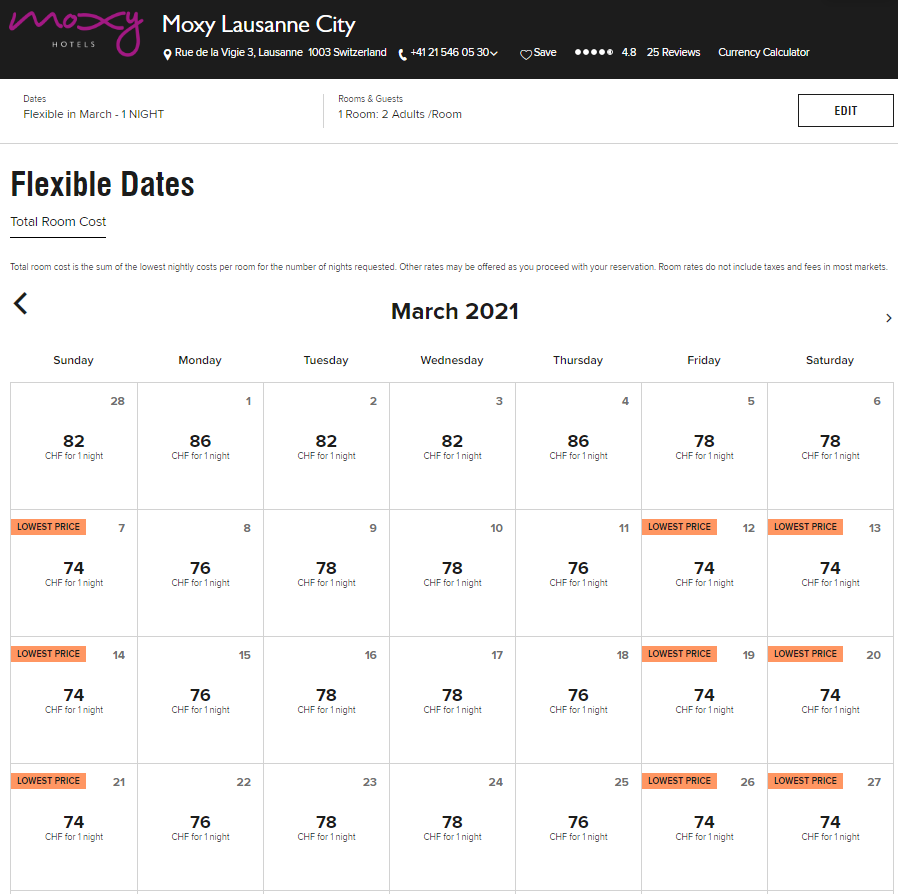Select Saturday March 6 date cell
This screenshot has height=894, width=898.
(x=830, y=446)
